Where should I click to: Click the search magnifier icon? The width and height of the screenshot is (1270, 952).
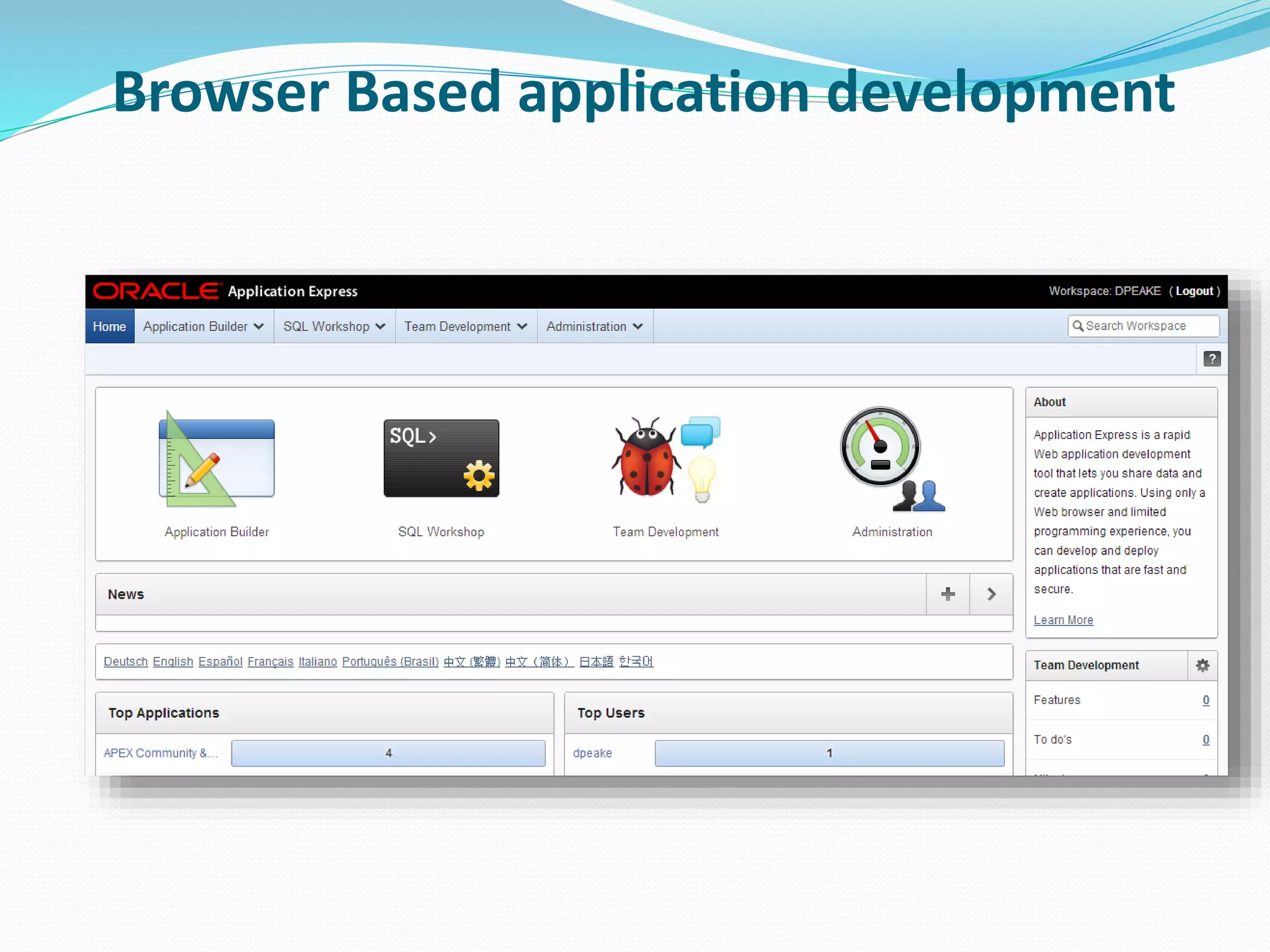pos(1078,326)
